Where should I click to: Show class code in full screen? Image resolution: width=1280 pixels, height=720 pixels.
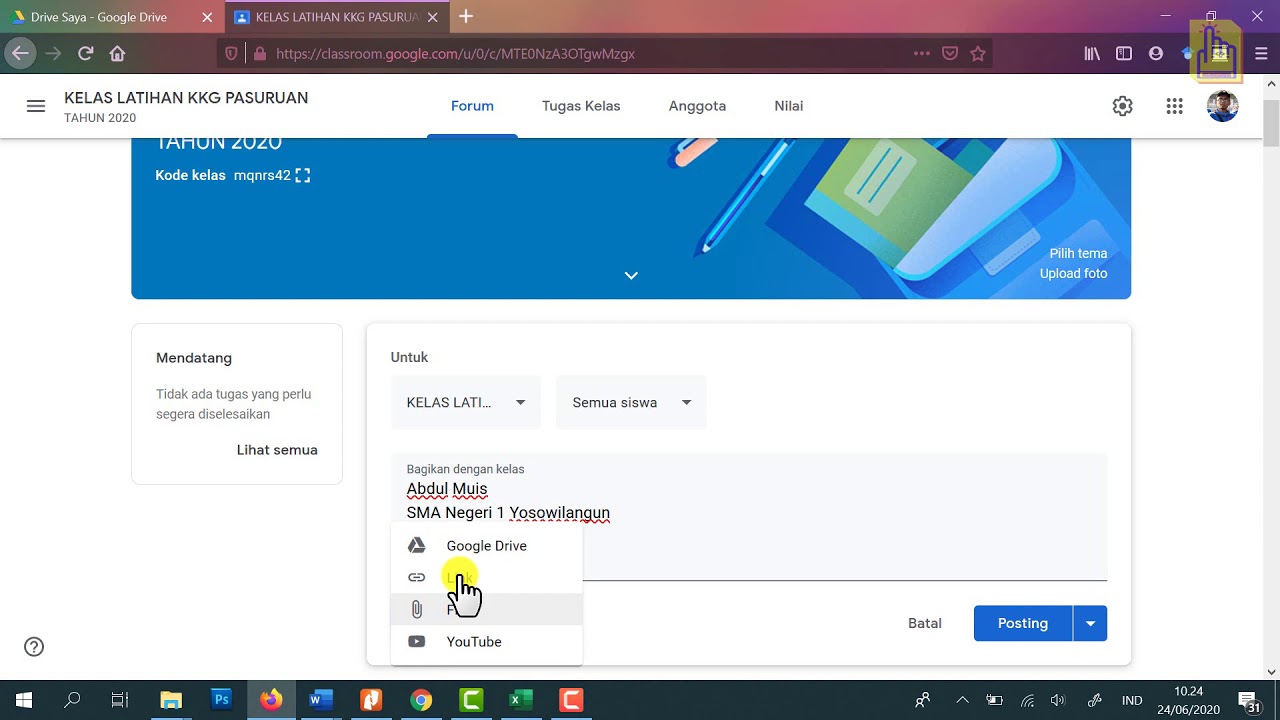tap(303, 175)
